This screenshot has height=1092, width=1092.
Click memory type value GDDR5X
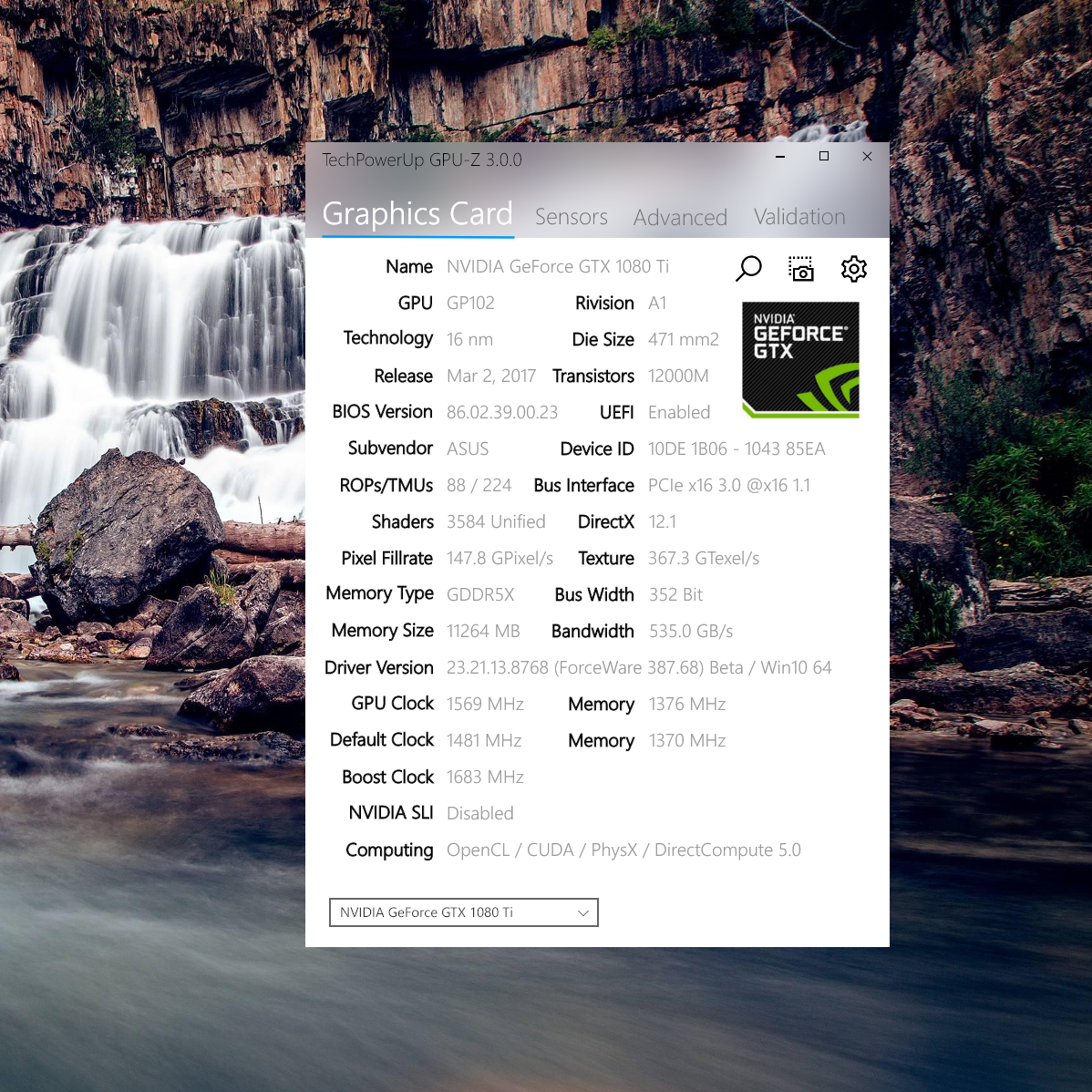[480, 594]
